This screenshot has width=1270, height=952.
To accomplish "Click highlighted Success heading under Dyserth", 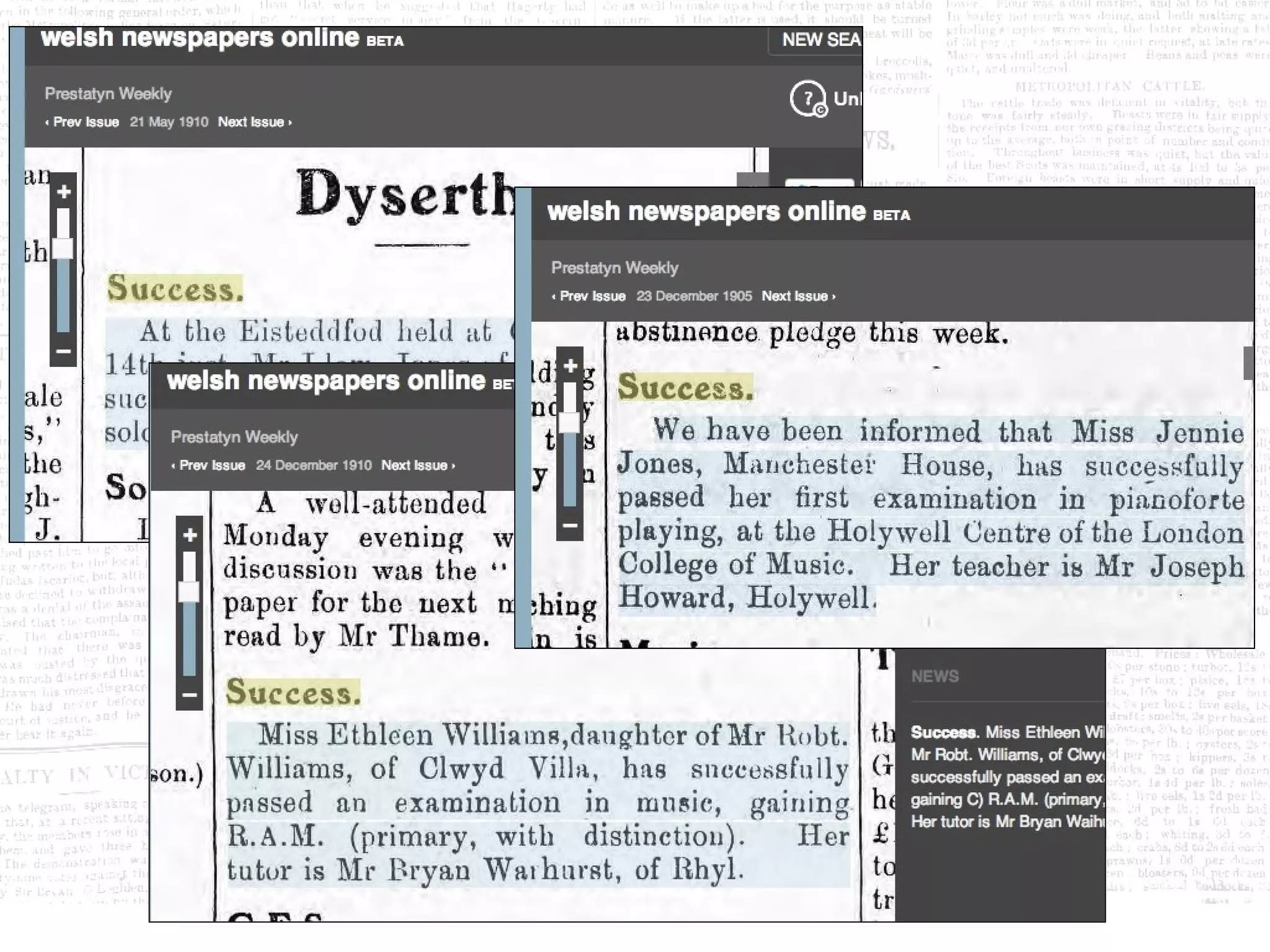I will pos(175,289).
